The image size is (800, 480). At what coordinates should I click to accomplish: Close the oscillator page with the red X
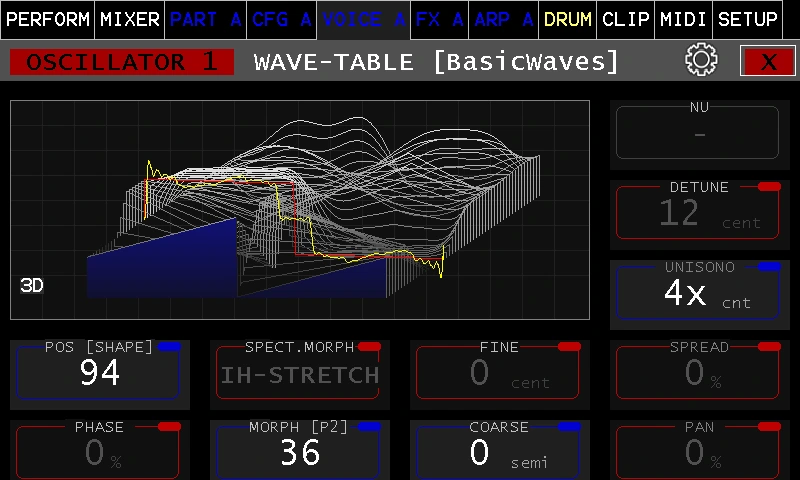pyautogui.click(x=767, y=61)
